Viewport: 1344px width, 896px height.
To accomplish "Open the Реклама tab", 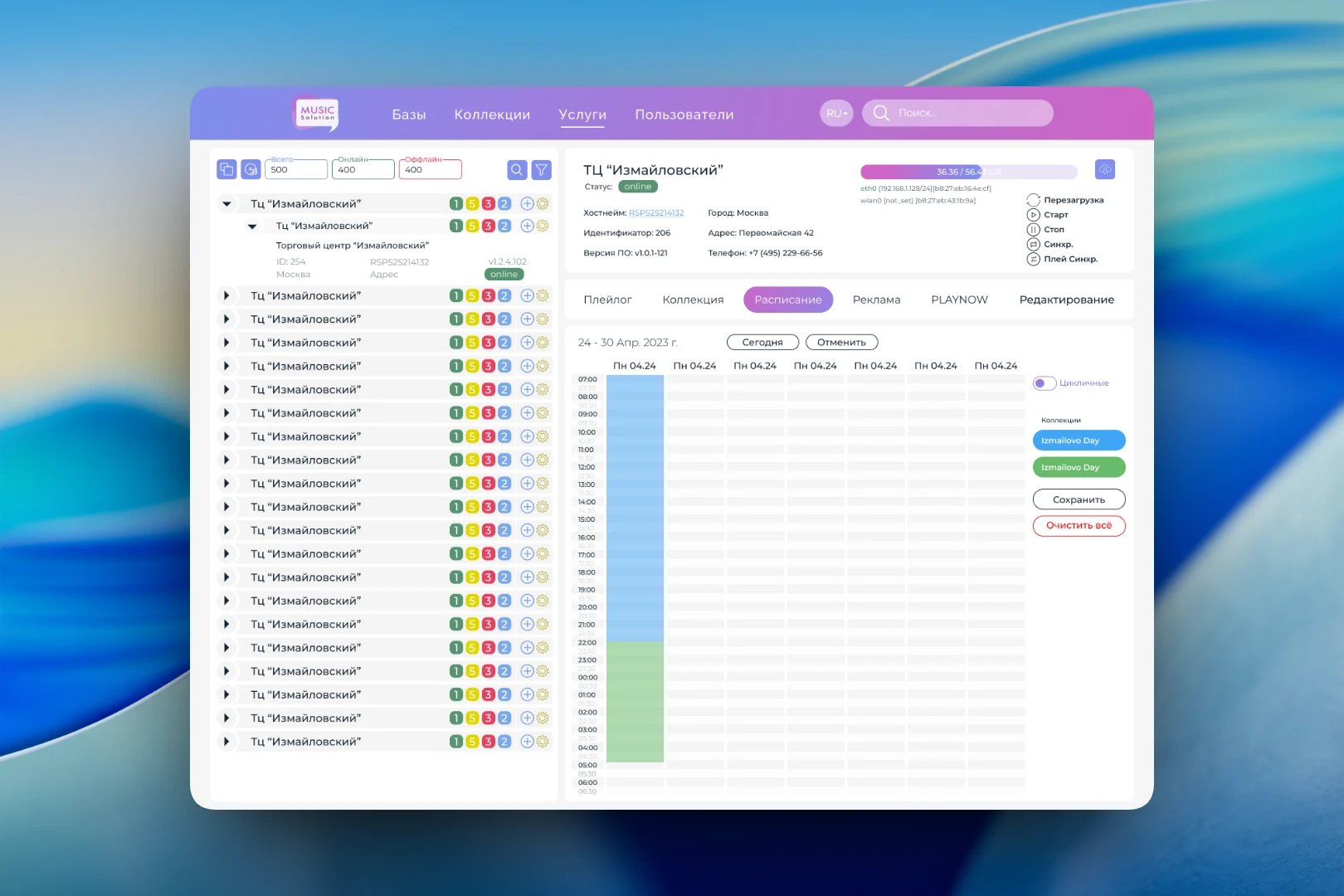I will (x=876, y=299).
